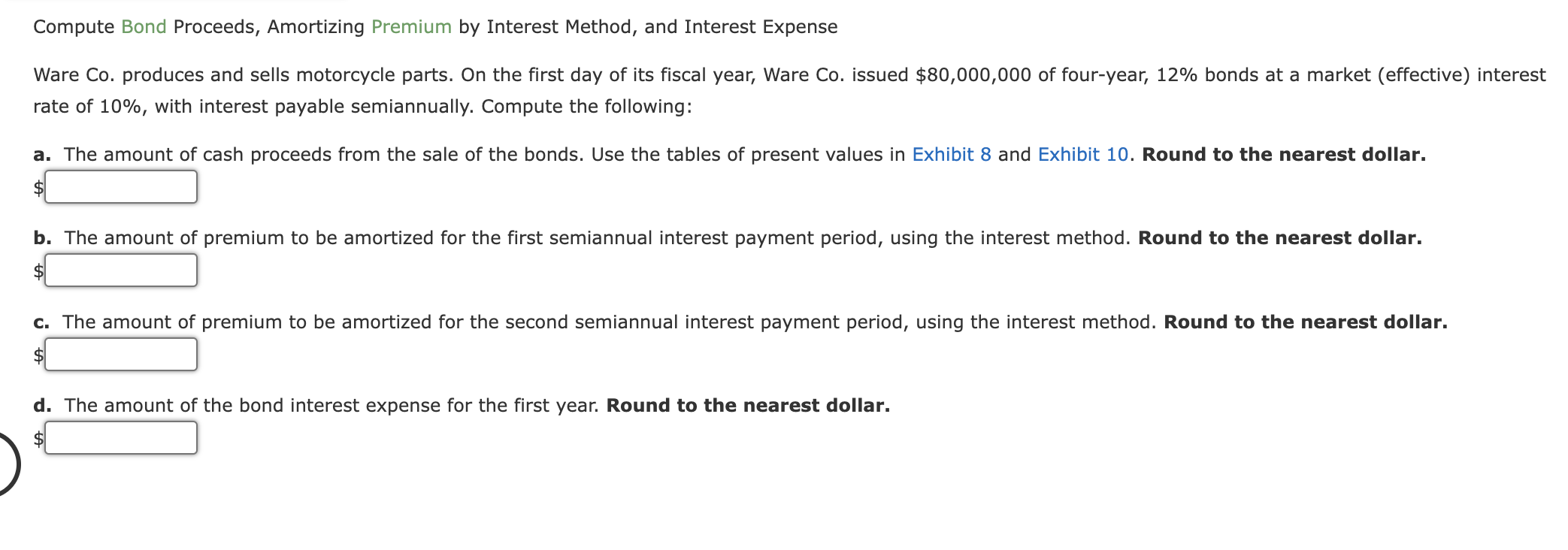Click the premium amortization field in part b
1568x550 pixels.
click(x=120, y=270)
